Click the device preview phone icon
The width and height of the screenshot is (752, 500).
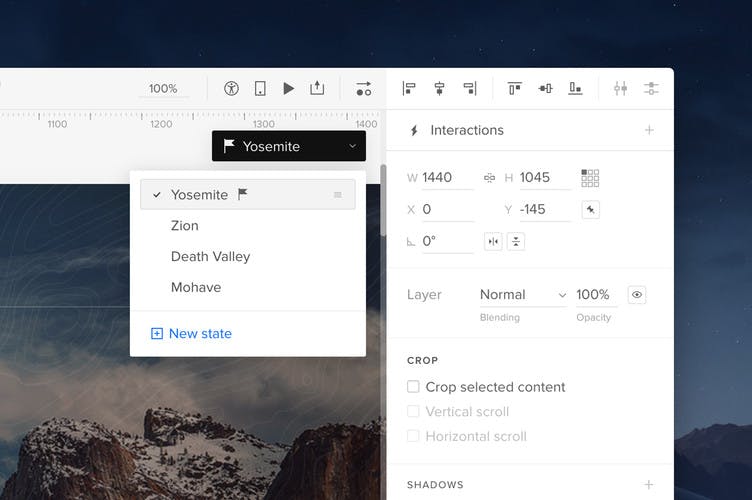coord(260,88)
